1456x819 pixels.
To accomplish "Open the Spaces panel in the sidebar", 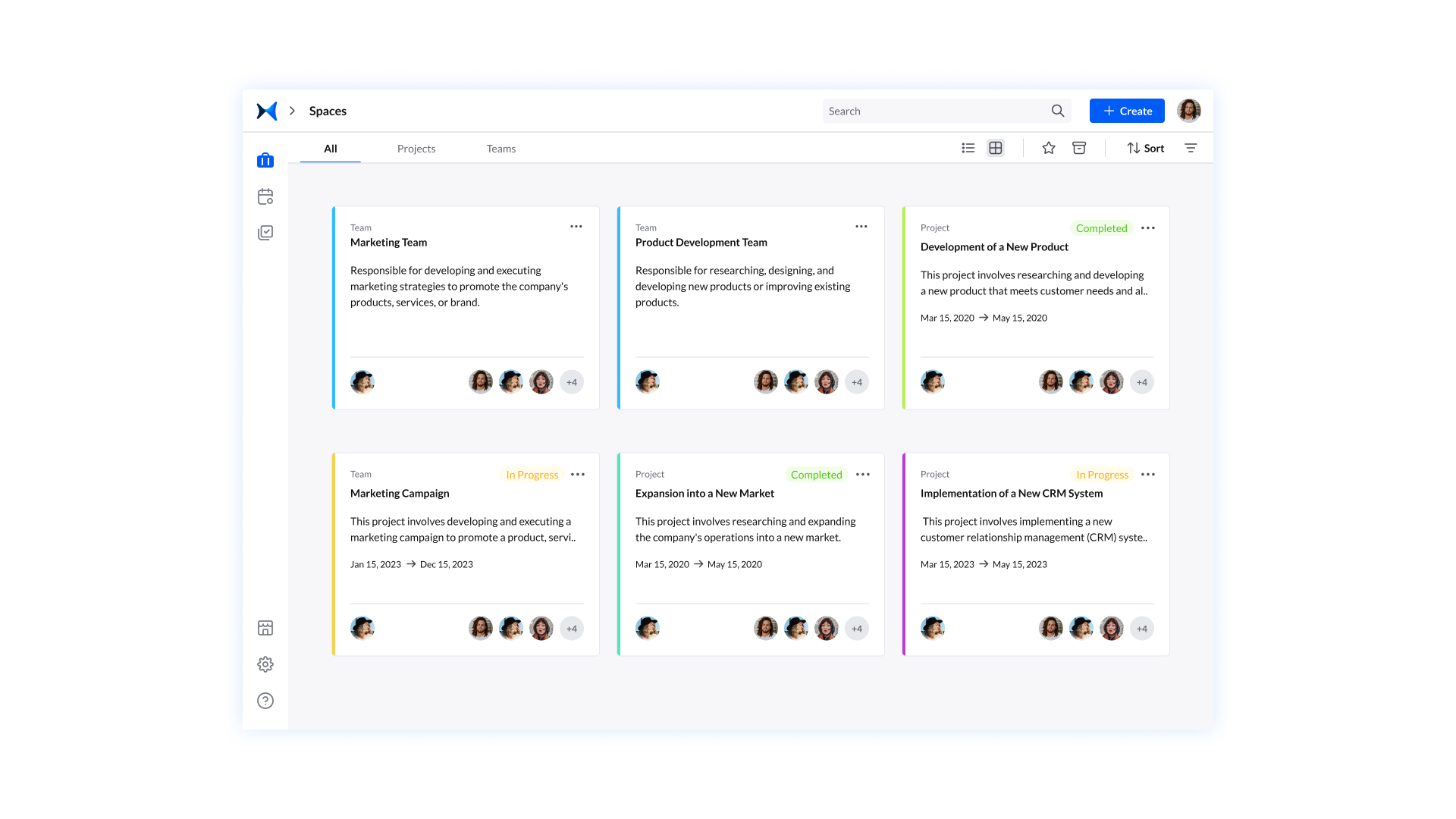I will click(265, 160).
